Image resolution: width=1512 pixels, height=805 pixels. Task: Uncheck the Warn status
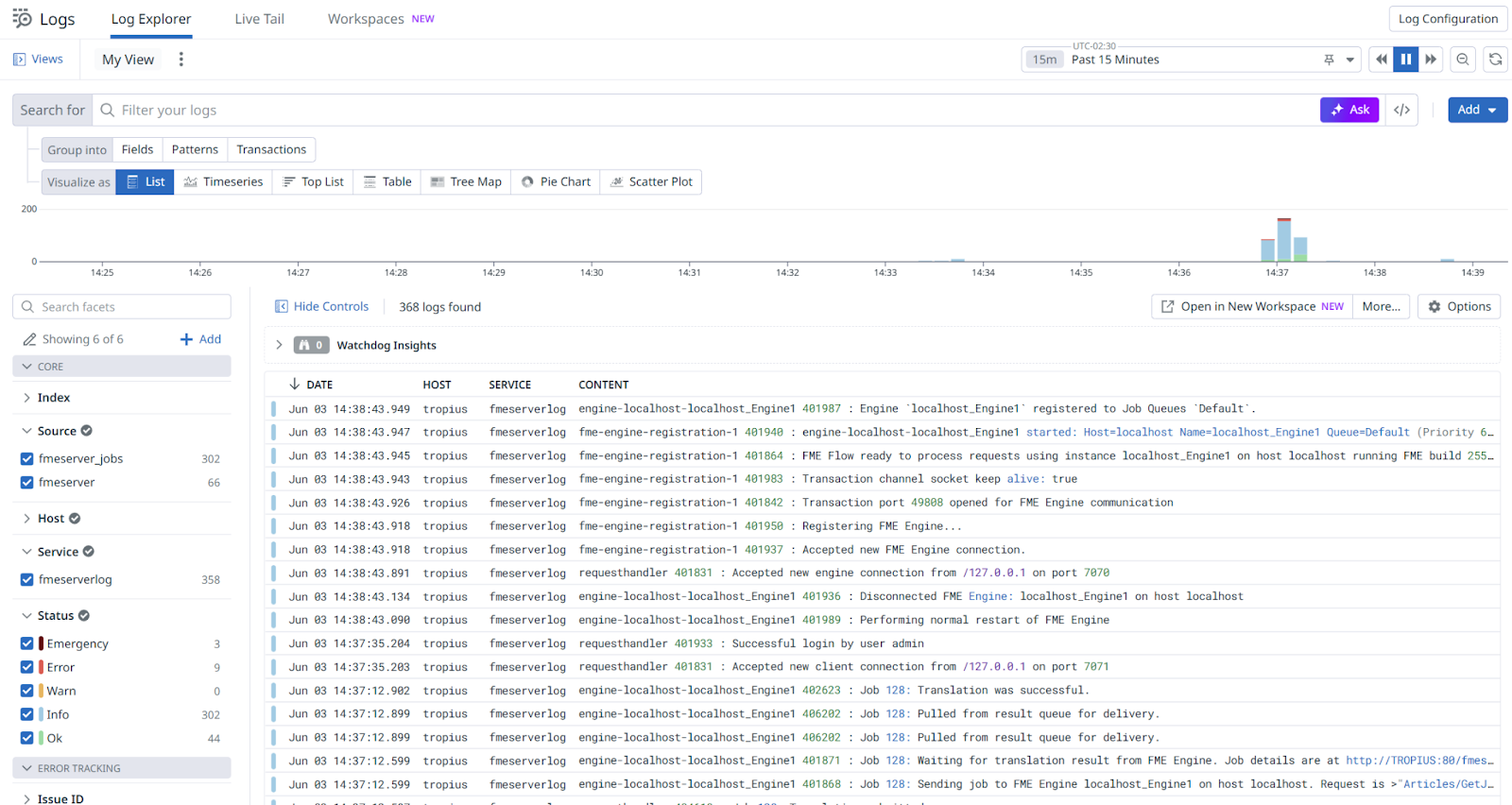[x=26, y=692]
